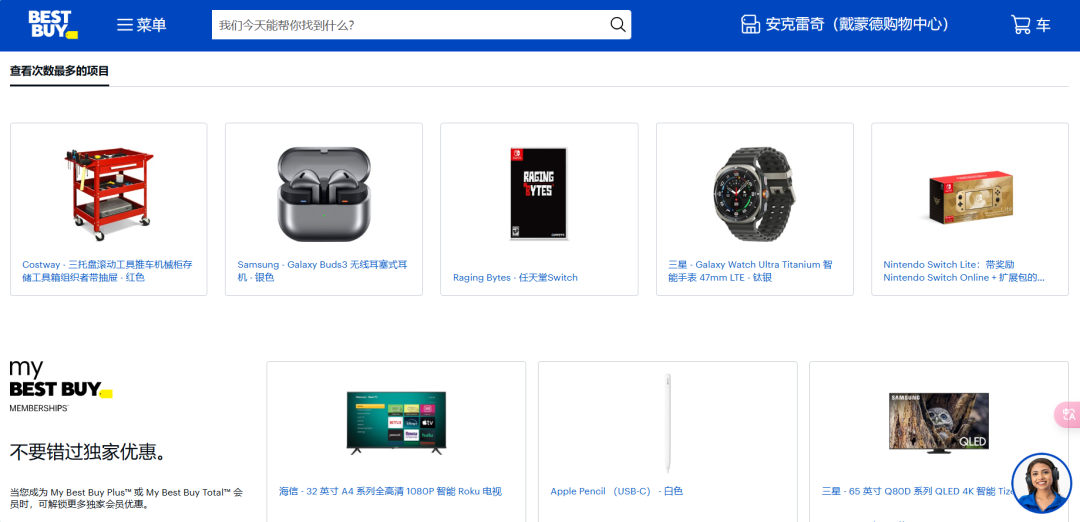The image size is (1080, 522).
Task: Click the magnifying glass search icon
Action: click(x=618, y=25)
